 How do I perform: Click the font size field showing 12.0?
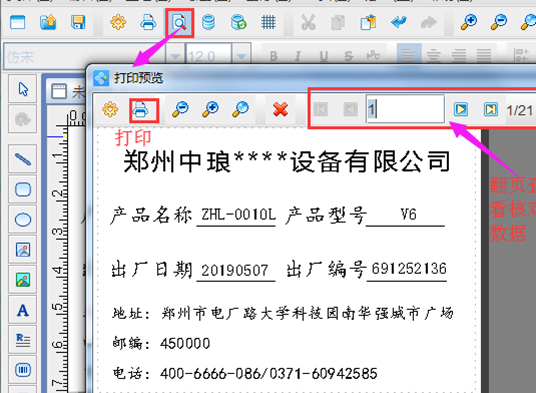pos(208,56)
